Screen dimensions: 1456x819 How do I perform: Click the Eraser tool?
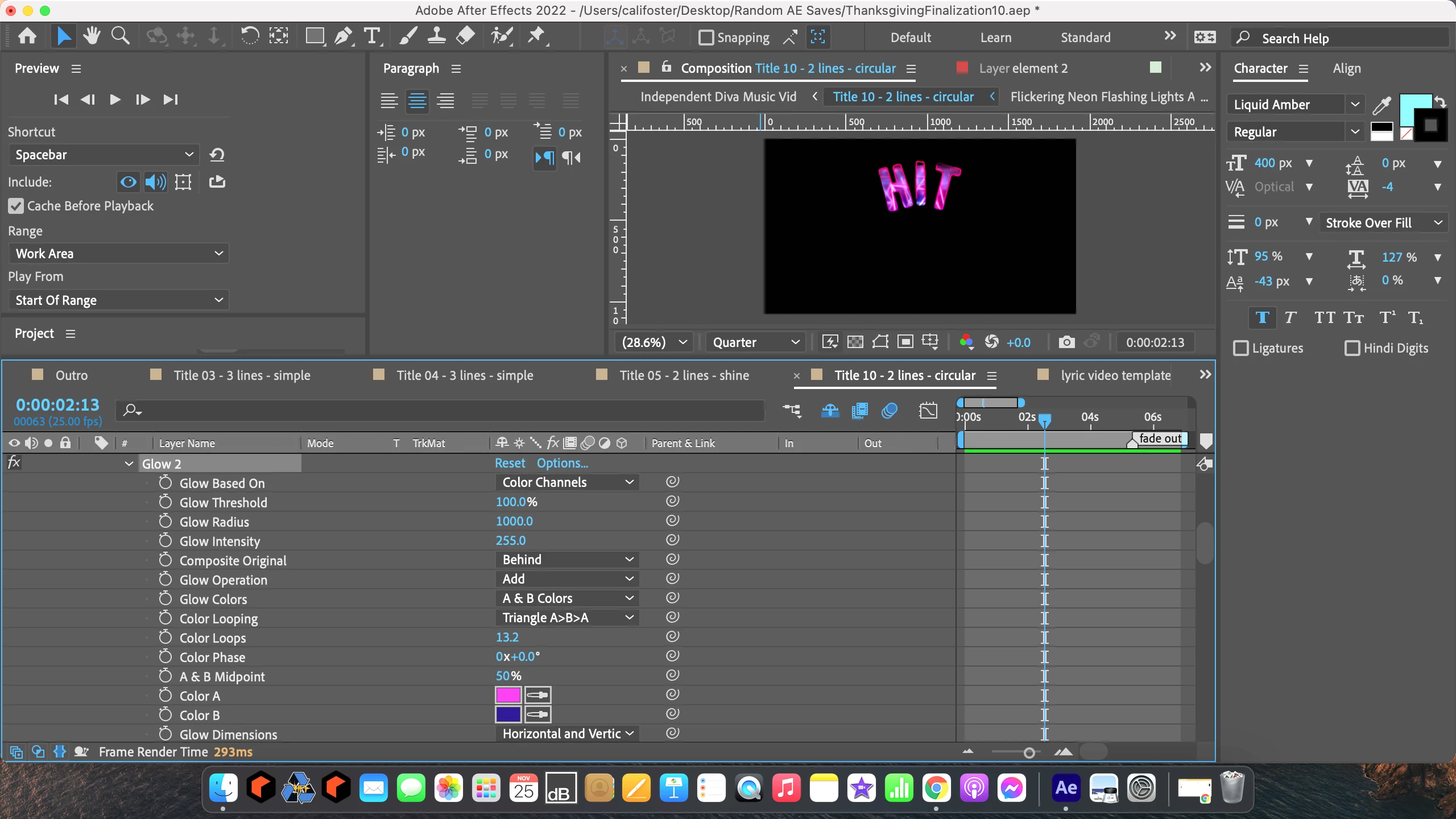[x=465, y=37]
